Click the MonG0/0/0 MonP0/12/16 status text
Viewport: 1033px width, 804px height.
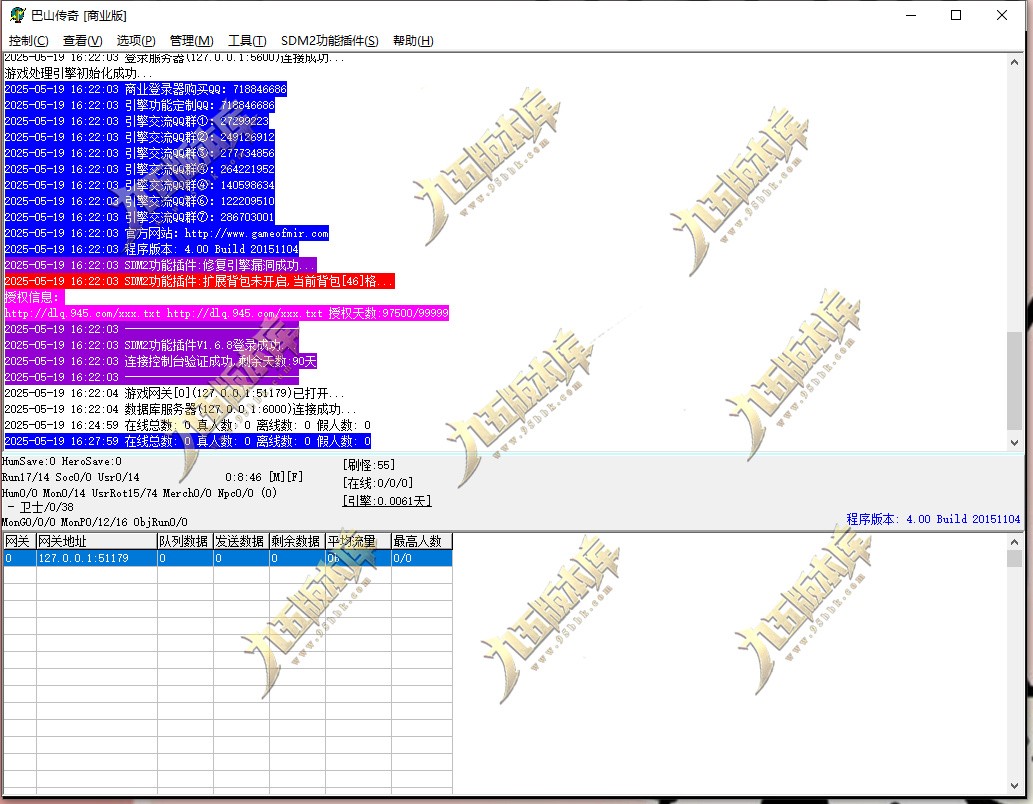tap(95, 522)
